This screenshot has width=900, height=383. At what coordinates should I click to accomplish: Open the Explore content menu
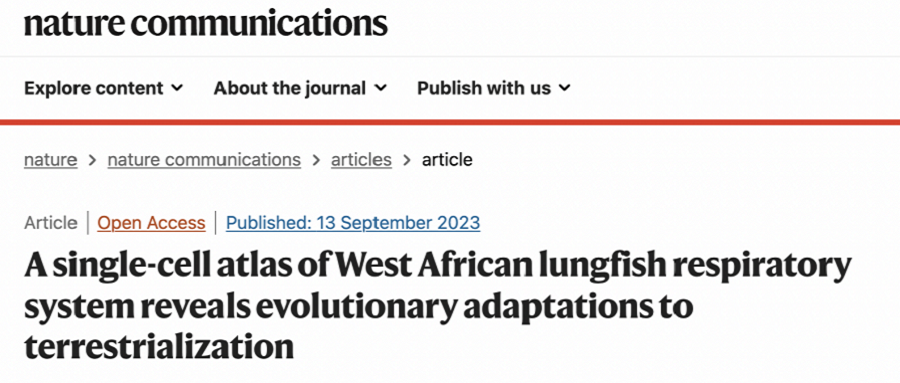coord(103,88)
